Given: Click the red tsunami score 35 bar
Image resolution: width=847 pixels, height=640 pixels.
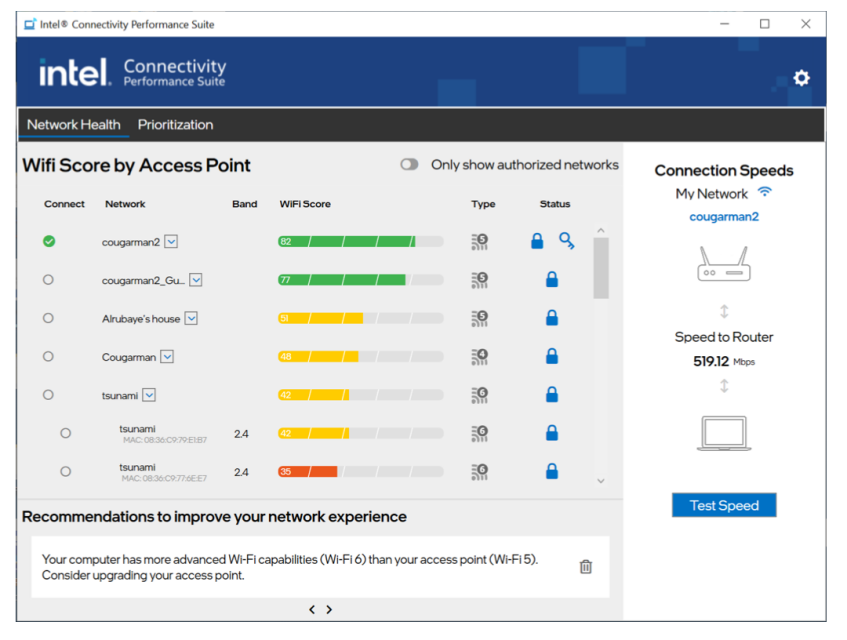Looking at the screenshot, I should pyautogui.click(x=360, y=471).
